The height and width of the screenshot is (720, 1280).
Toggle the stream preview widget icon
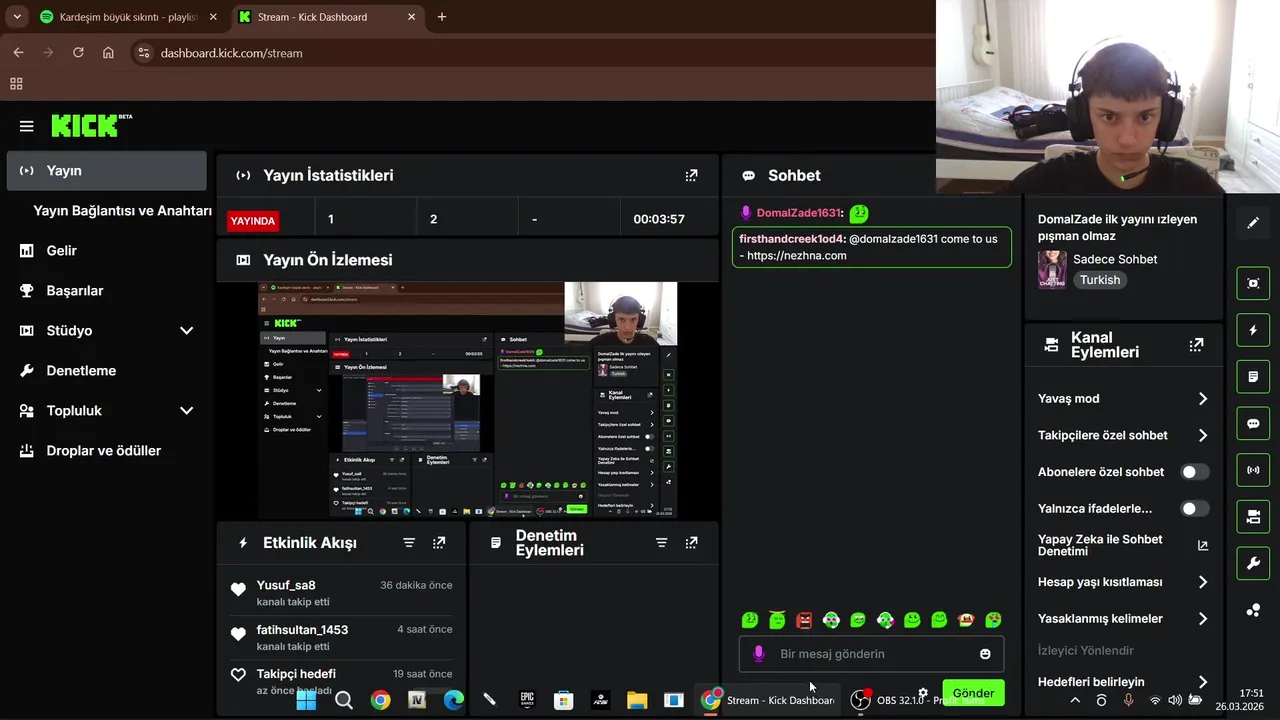tap(1253, 283)
